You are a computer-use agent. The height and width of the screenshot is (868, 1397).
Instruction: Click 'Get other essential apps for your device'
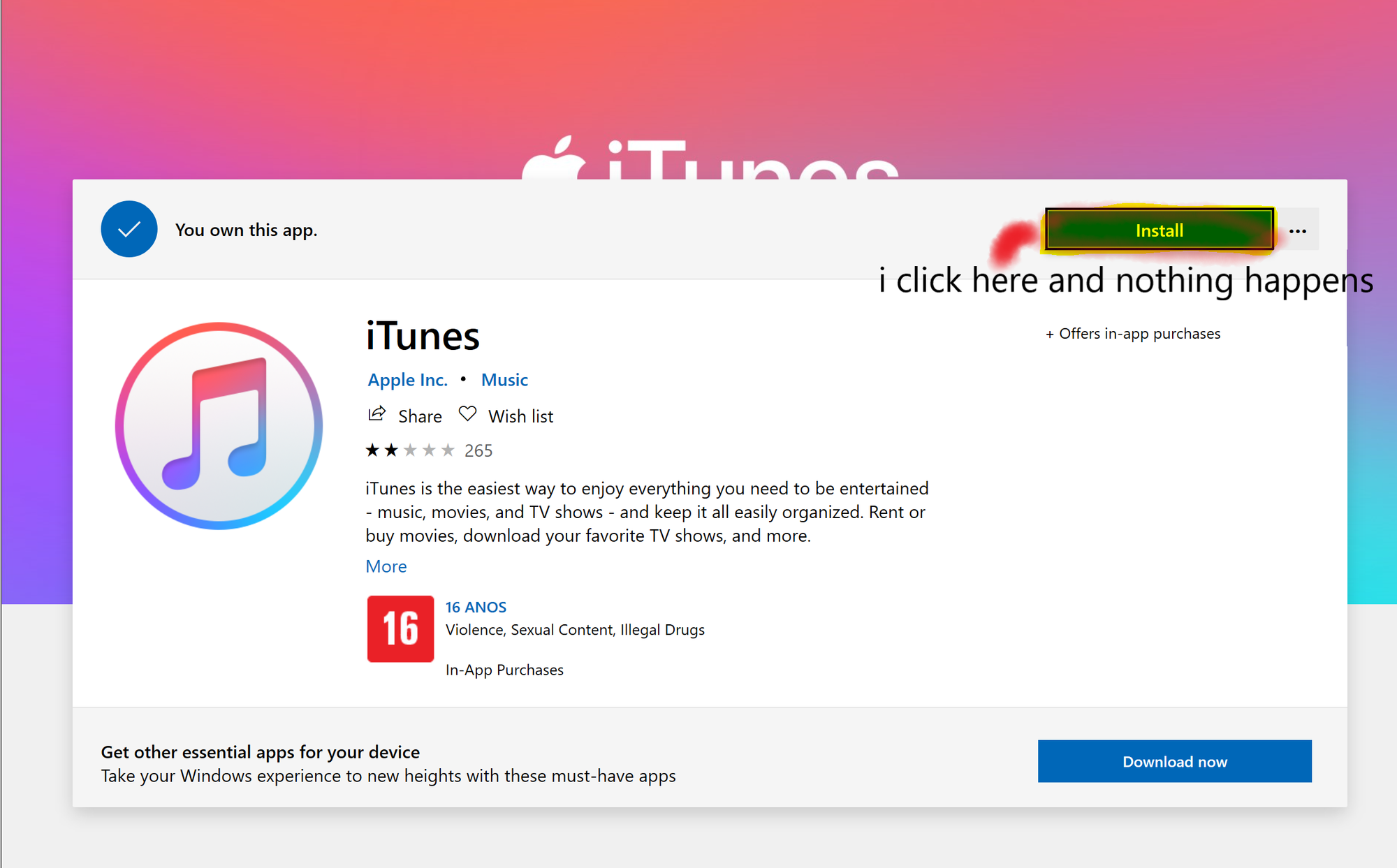[261, 752]
